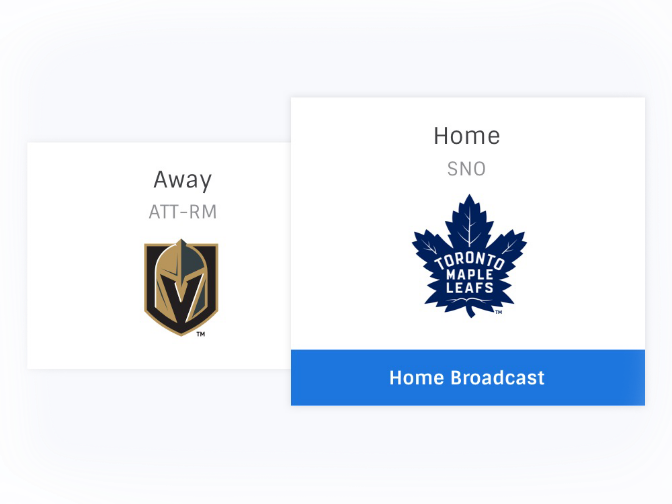This screenshot has height=504, width=672.
Task: Choose the Away team card
Action: coord(159,255)
